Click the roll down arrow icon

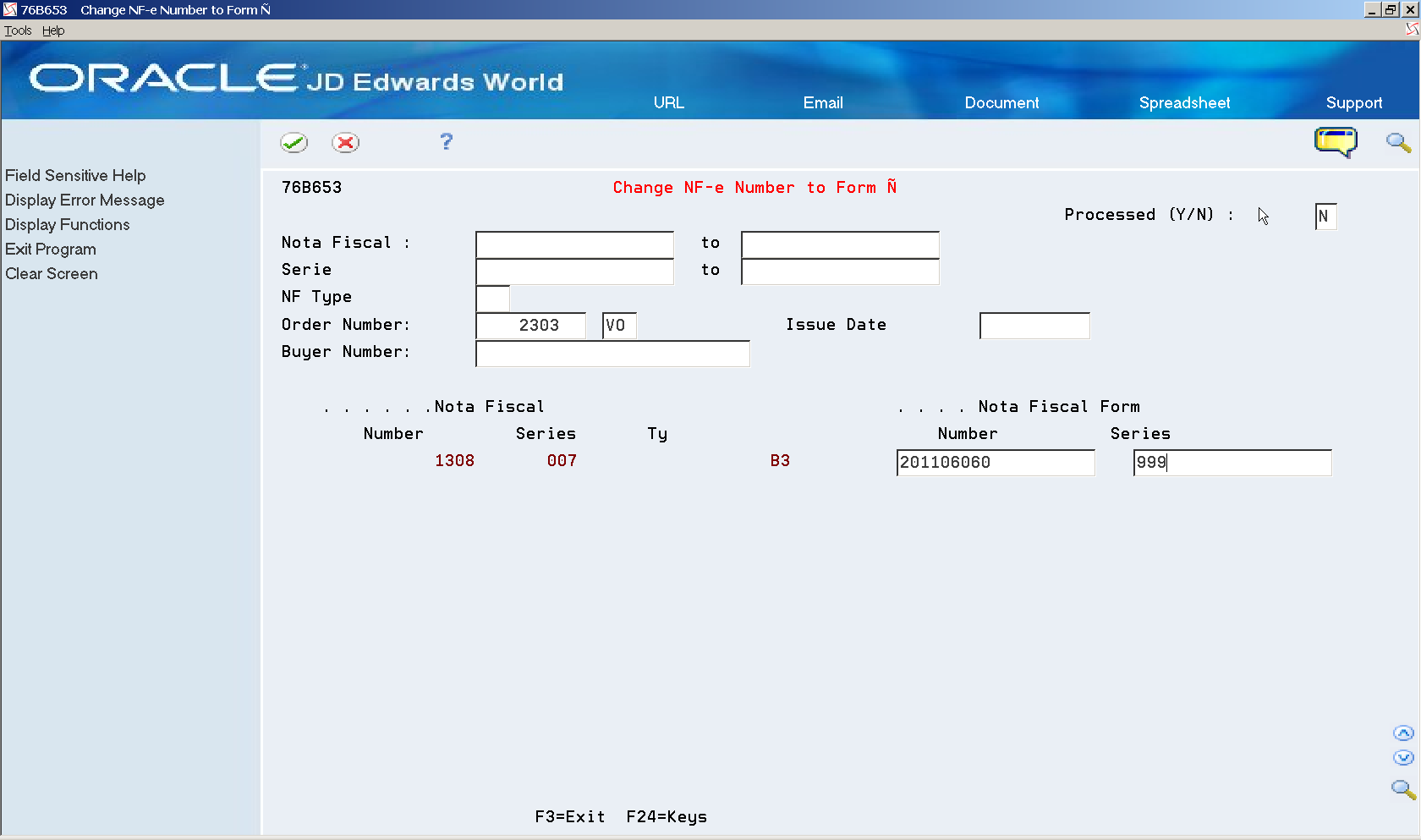(x=1402, y=758)
